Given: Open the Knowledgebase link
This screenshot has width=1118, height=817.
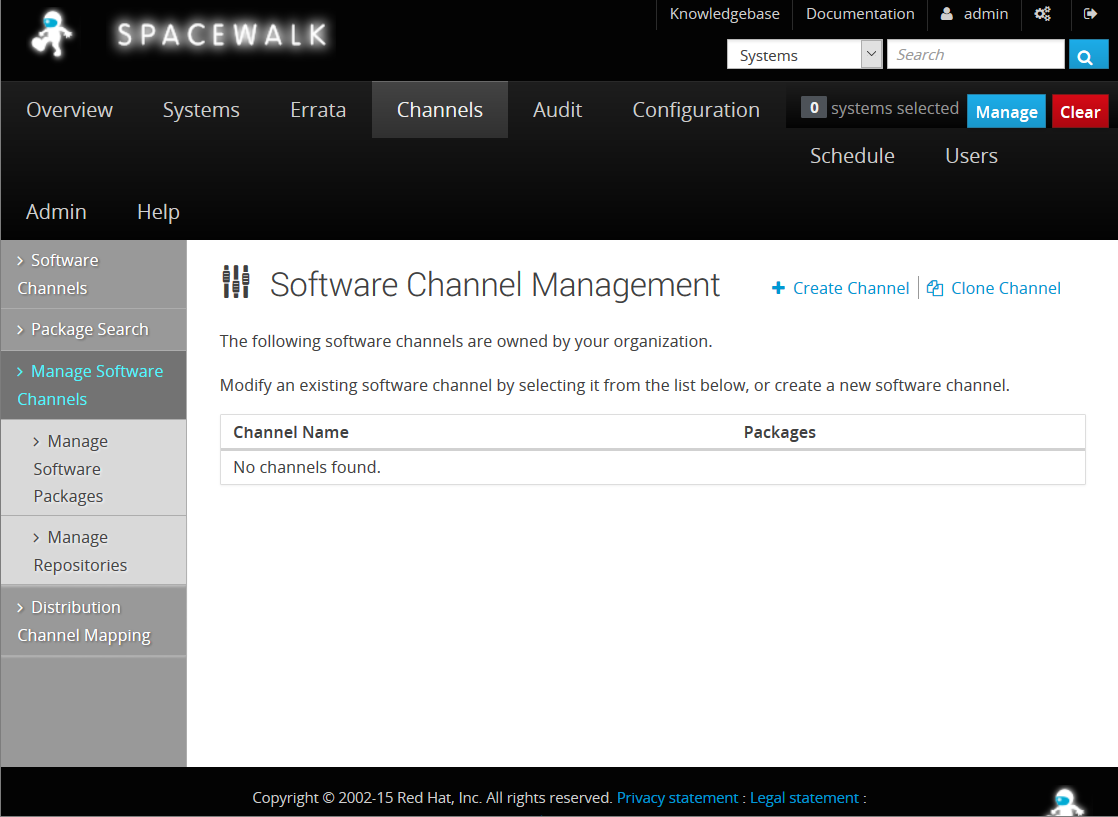Looking at the screenshot, I should 724,14.
